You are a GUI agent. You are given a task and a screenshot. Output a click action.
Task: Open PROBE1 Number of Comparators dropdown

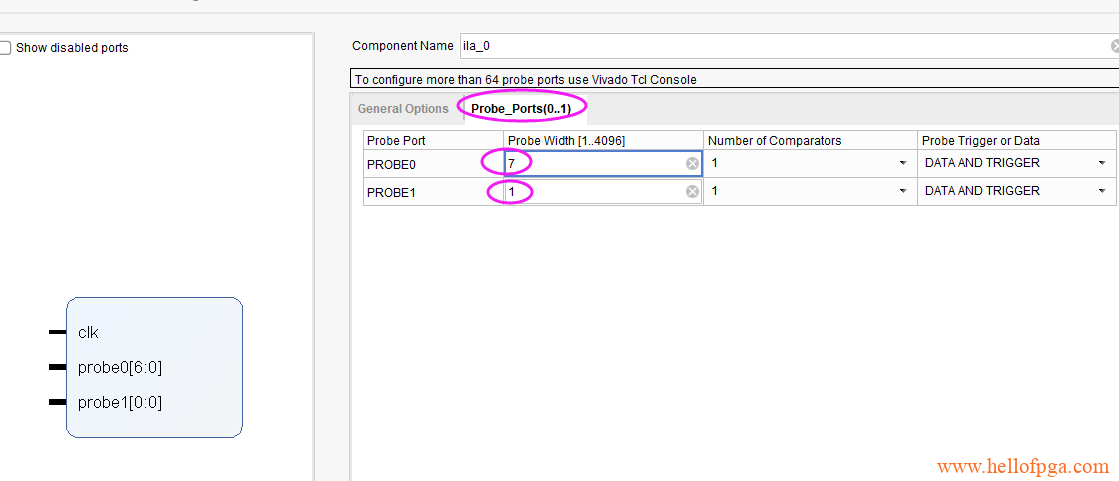point(810,191)
